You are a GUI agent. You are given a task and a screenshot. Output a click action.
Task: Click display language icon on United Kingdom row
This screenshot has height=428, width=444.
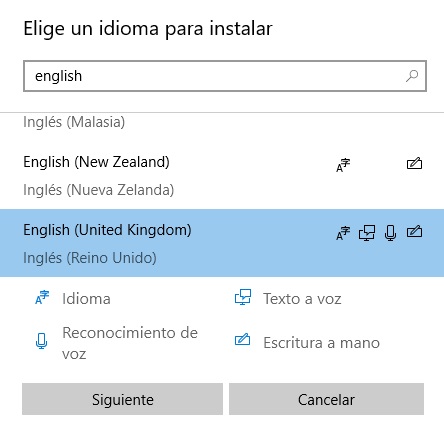pos(343,233)
